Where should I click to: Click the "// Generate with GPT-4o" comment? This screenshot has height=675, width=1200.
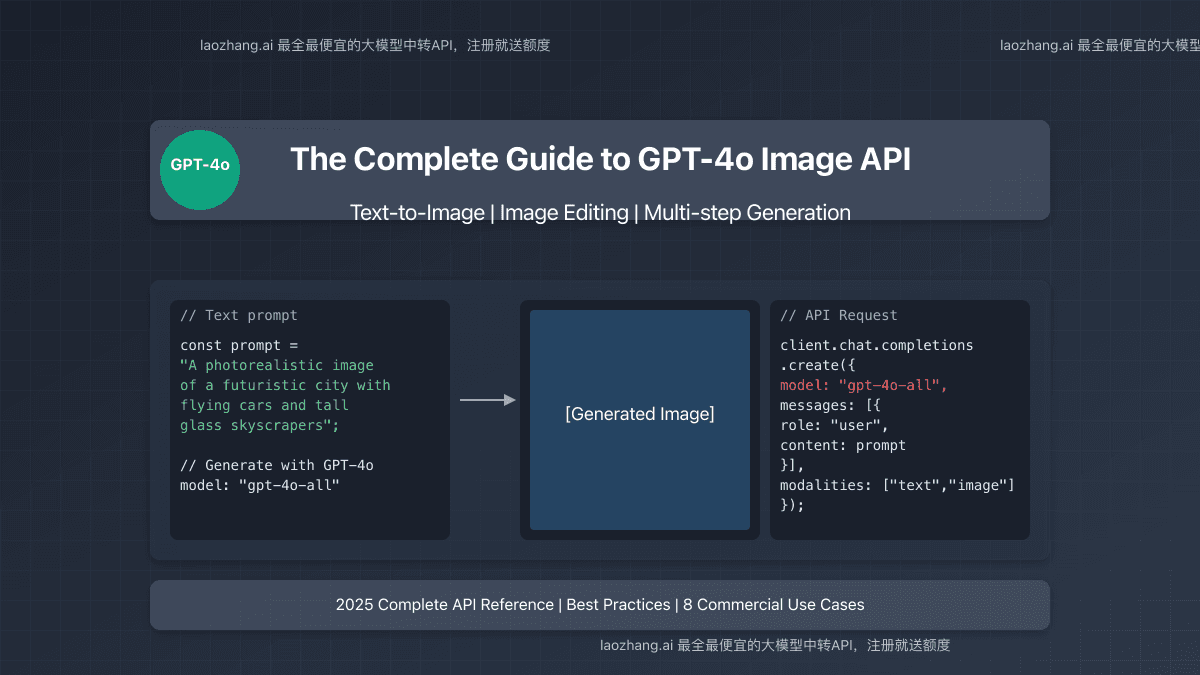pos(277,465)
